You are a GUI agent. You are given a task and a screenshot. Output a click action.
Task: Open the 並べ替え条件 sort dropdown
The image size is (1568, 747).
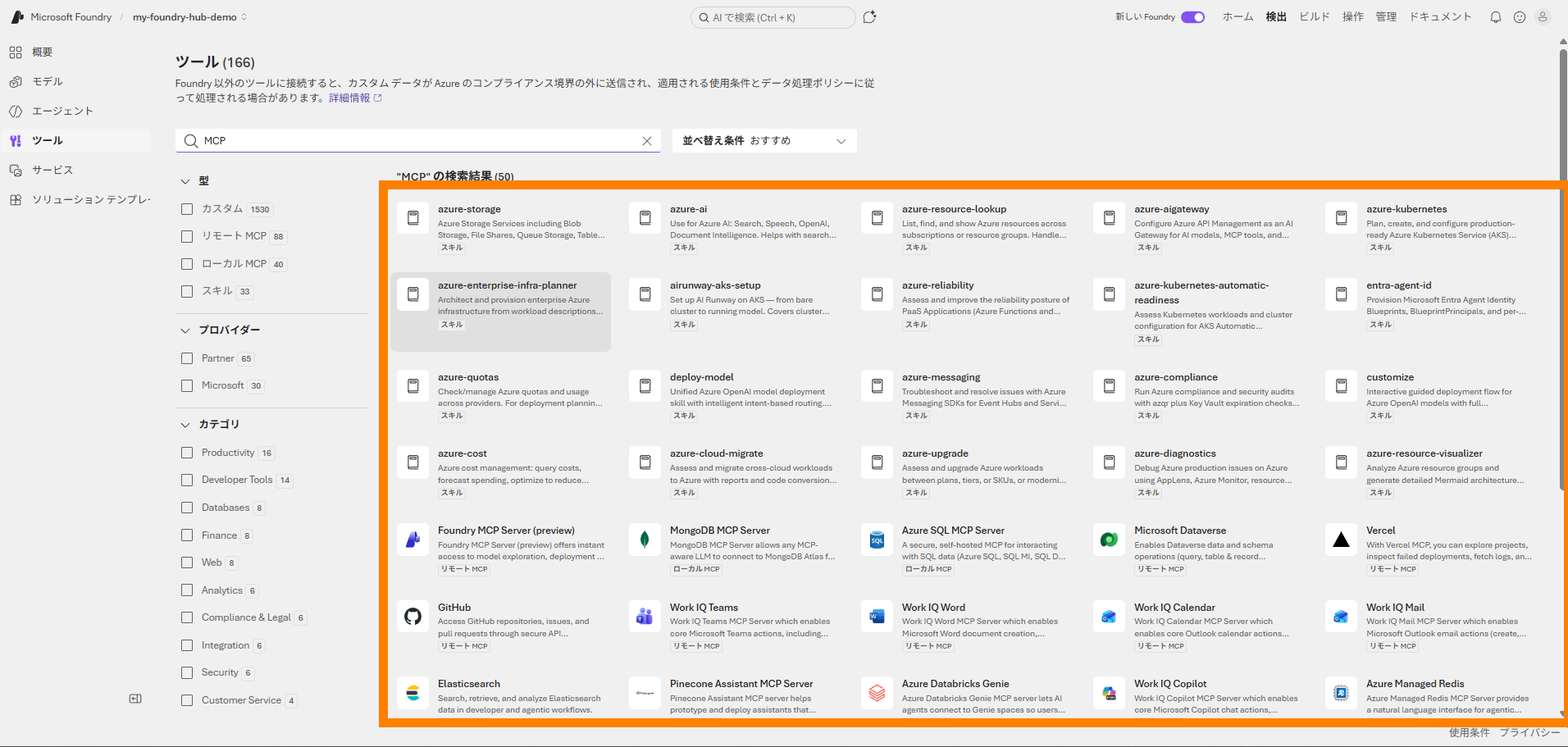(x=764, y=141)
